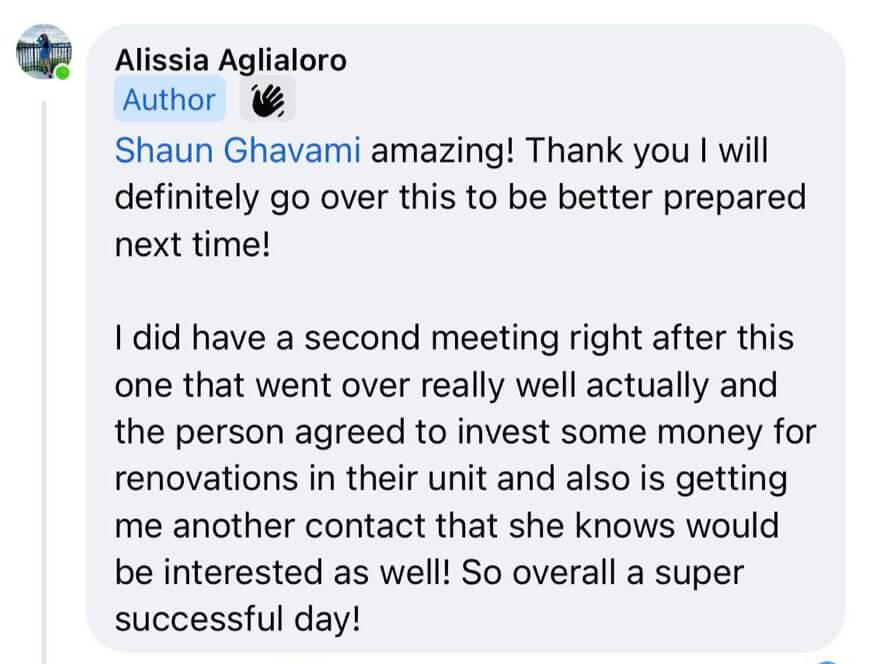Click the vertical reply thread line

(x=44, y=382)
